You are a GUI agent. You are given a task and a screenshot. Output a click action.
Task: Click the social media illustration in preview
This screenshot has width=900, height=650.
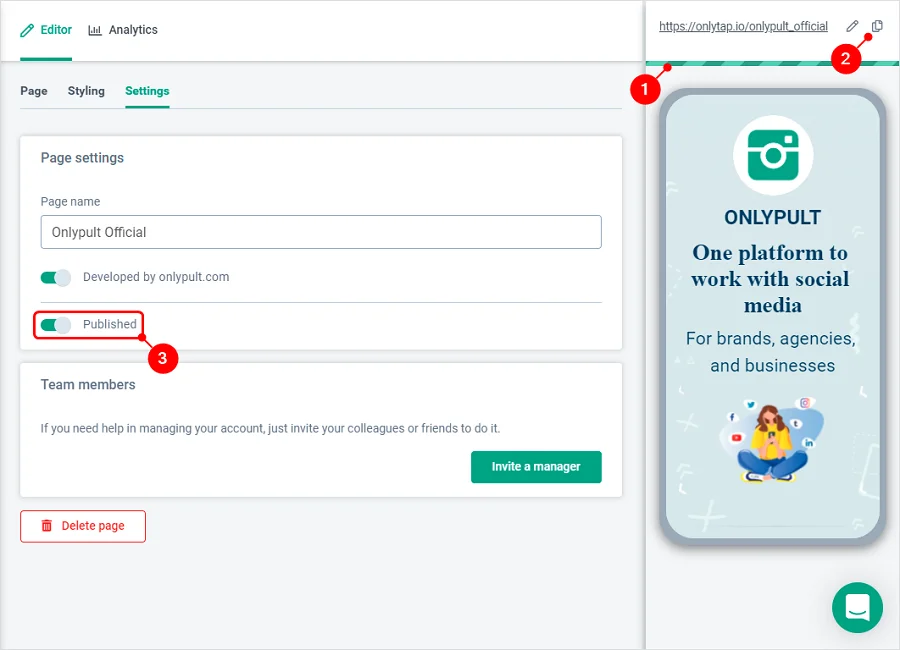(772, 439)
